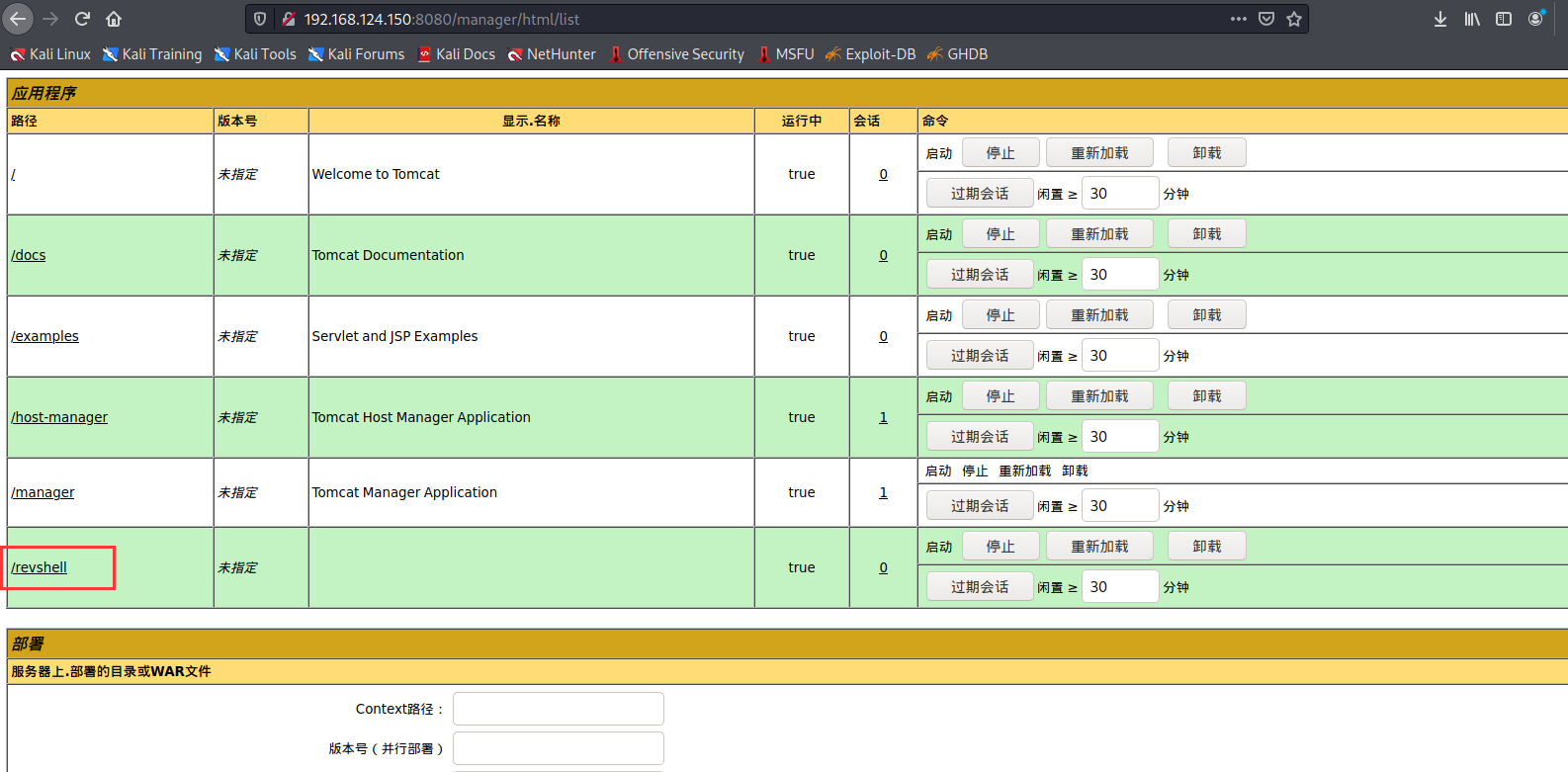
Task: Undeploy the /host-manager application
Action: (1207, 396)
